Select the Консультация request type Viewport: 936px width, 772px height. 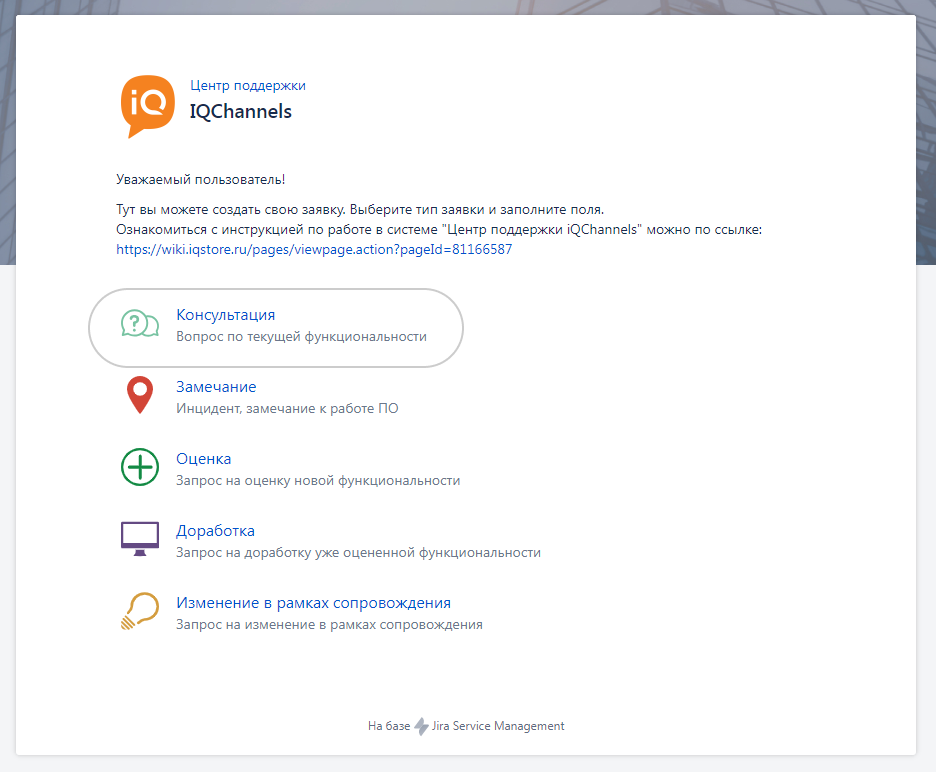click(225, 315)
